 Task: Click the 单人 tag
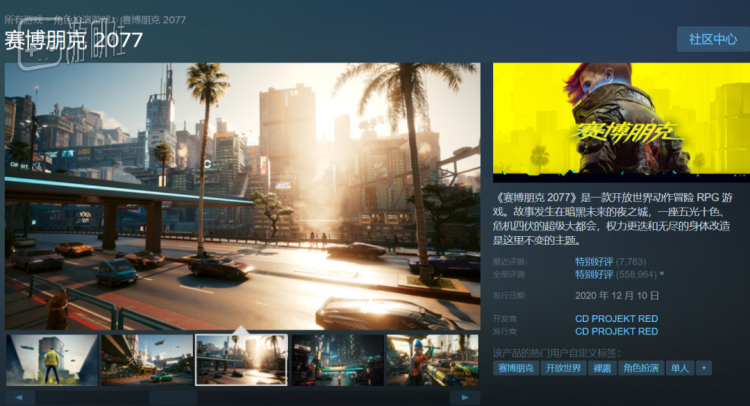click(680, 368)
